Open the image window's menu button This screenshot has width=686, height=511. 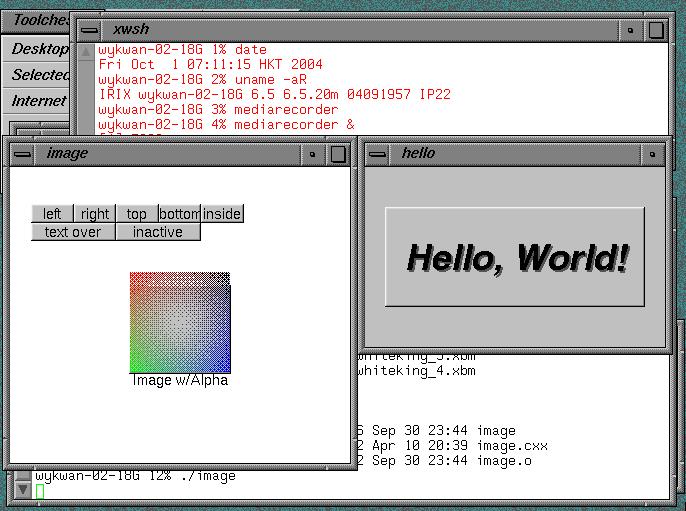[22, 154]
